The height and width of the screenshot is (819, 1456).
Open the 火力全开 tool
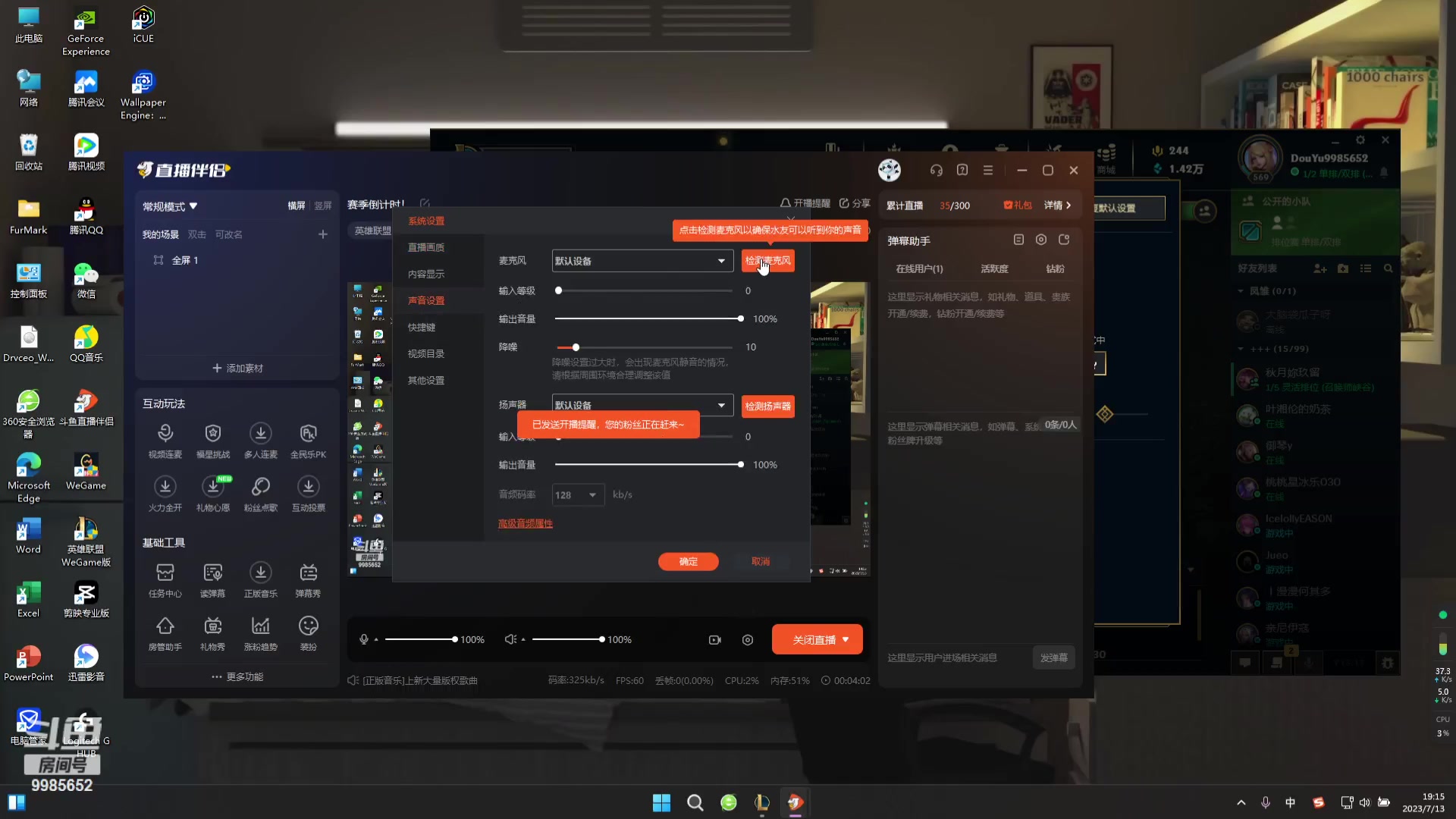[165, 494]
